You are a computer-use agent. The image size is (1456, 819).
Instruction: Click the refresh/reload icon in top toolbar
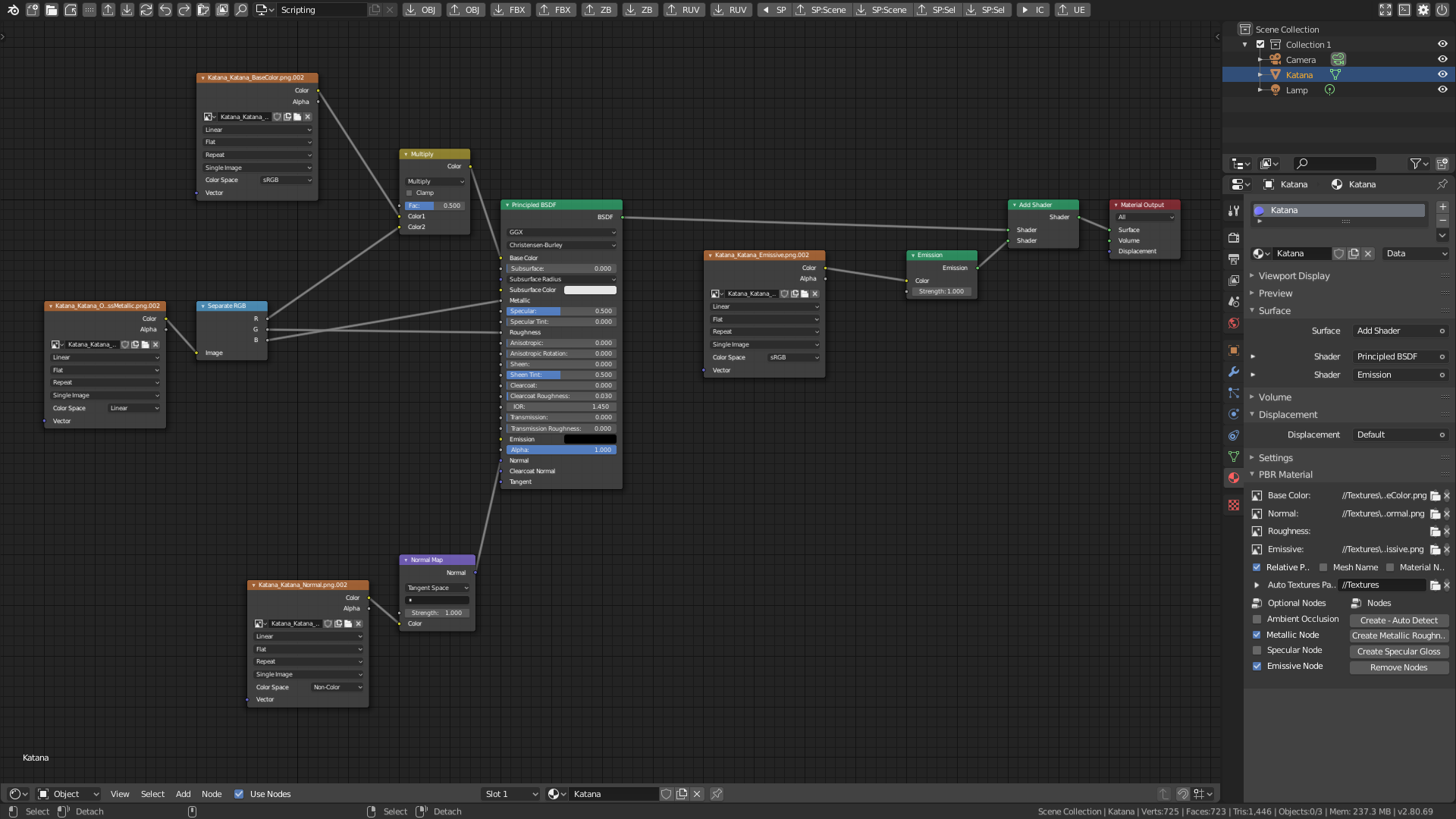146,10
